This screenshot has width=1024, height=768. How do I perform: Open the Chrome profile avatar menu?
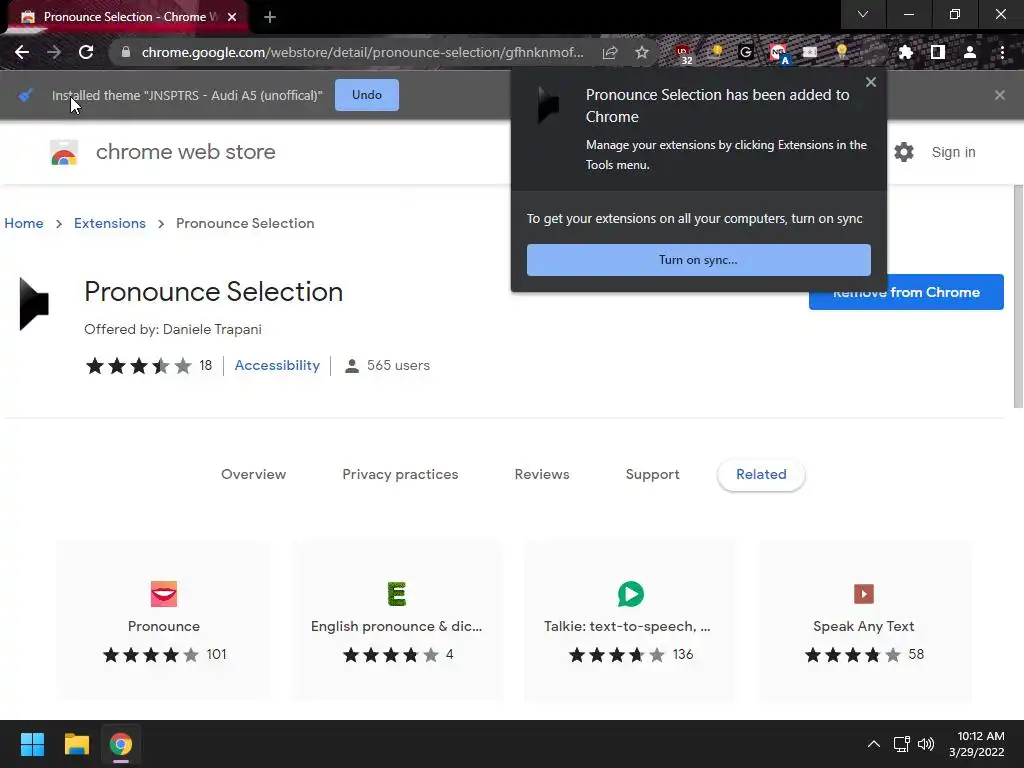[x=970, y=52]
